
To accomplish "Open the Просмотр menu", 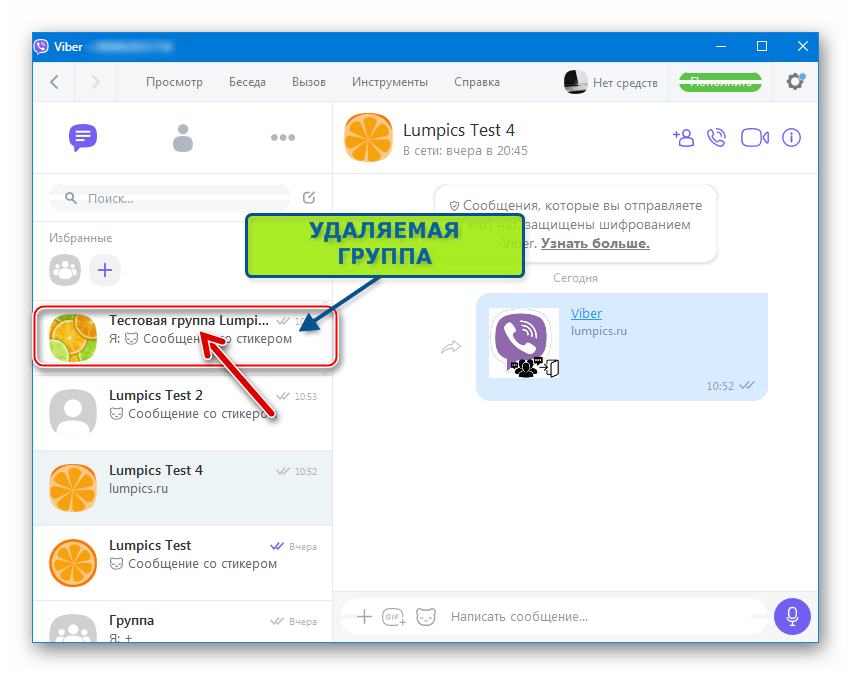I will (174, 82).
